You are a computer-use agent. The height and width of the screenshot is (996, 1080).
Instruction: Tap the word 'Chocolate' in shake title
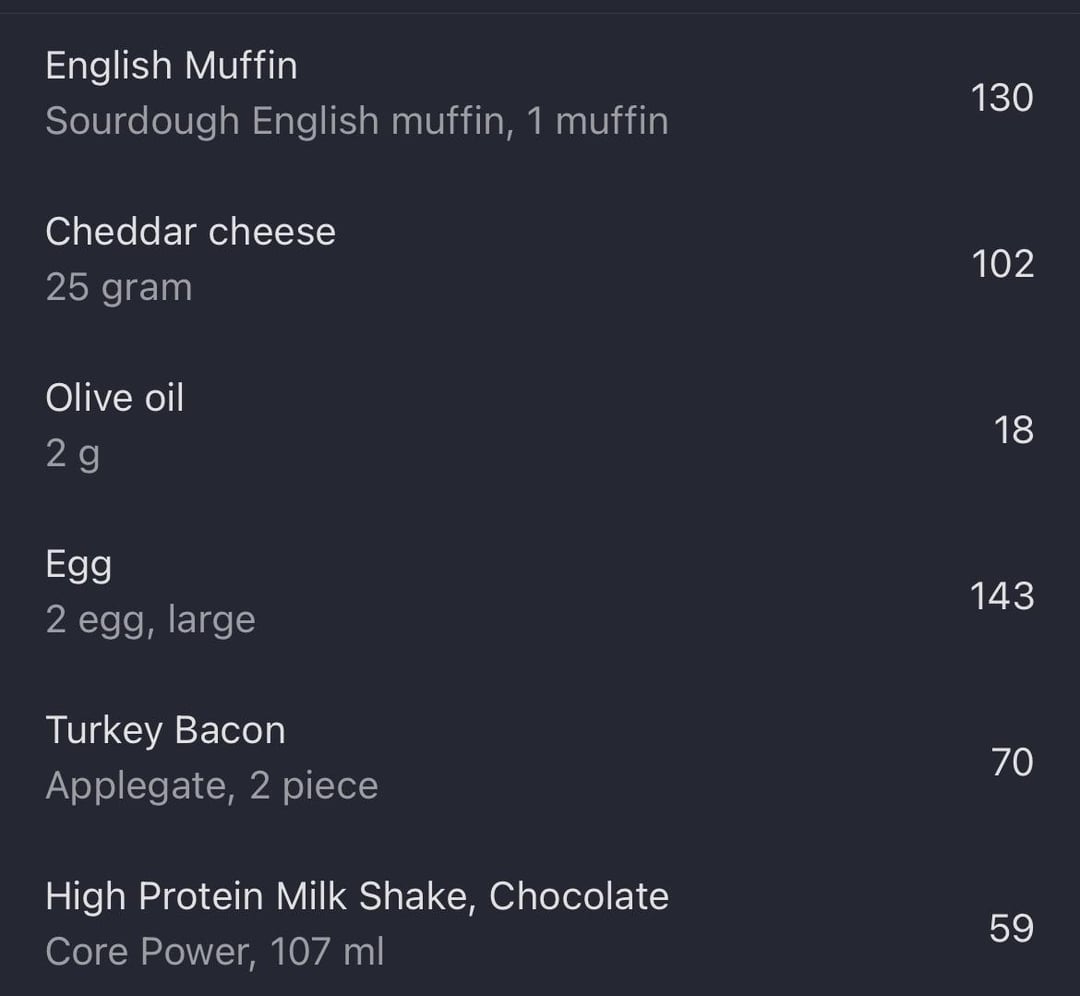578,896
